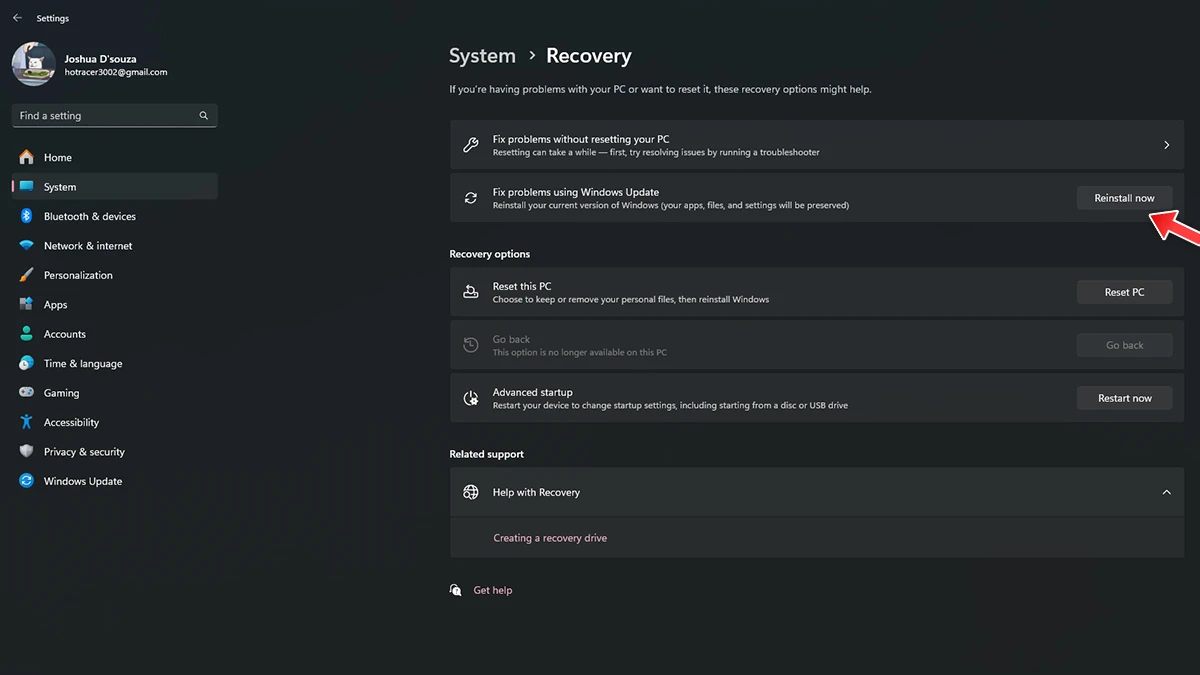Click the Reset PC button

pos(1124,292)
